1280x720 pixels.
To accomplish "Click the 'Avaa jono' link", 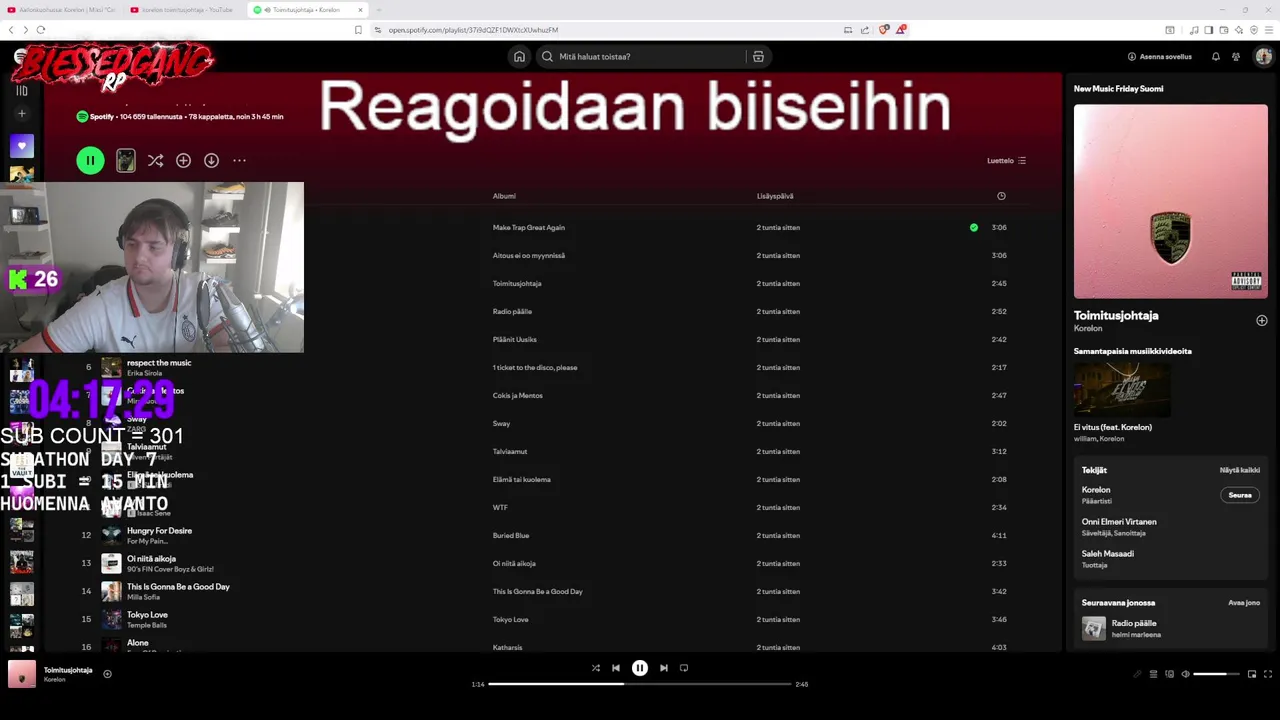I will (x=1244, y=603).
